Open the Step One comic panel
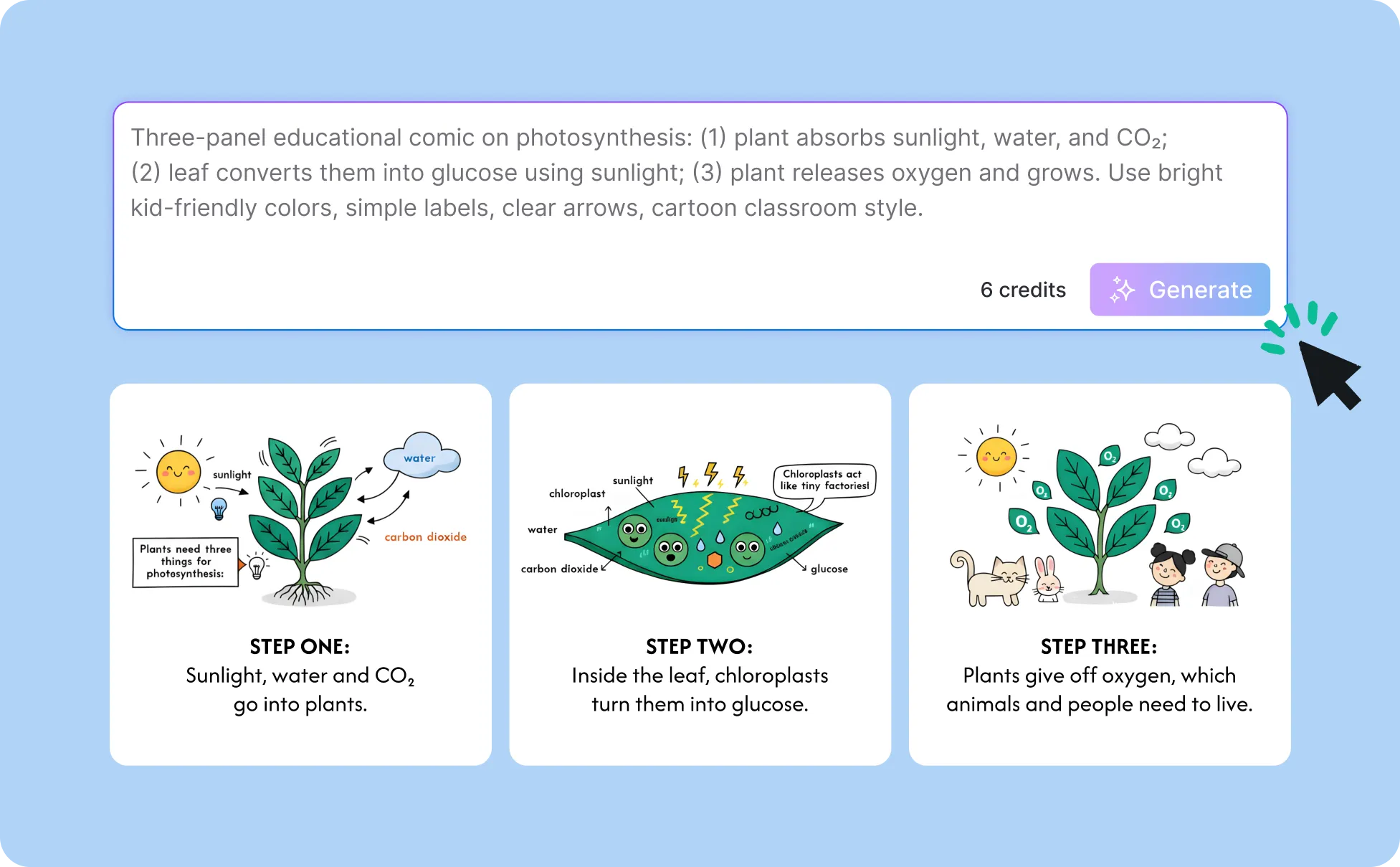1400x867 pixels. (x=300, y=574)
